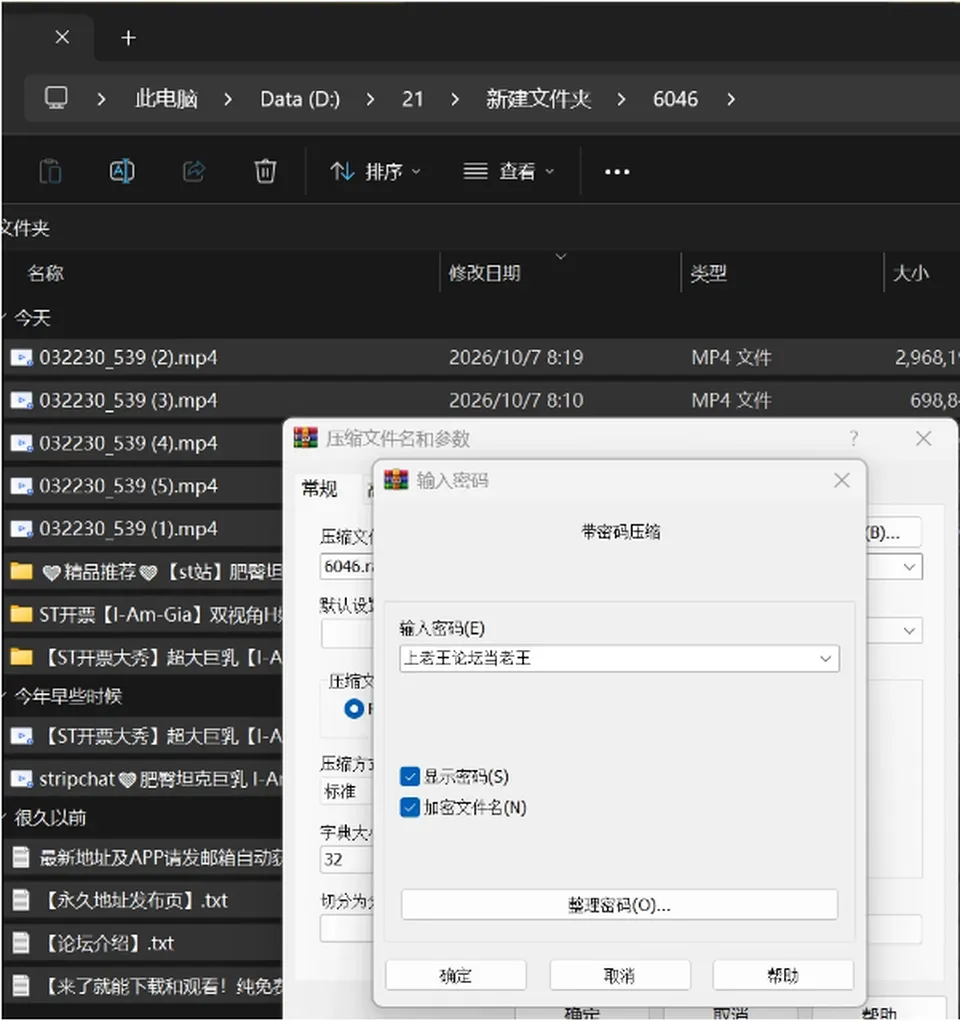Click 取消 in the password dialog
Screen dimensions: 960x1021
point(619,975)
